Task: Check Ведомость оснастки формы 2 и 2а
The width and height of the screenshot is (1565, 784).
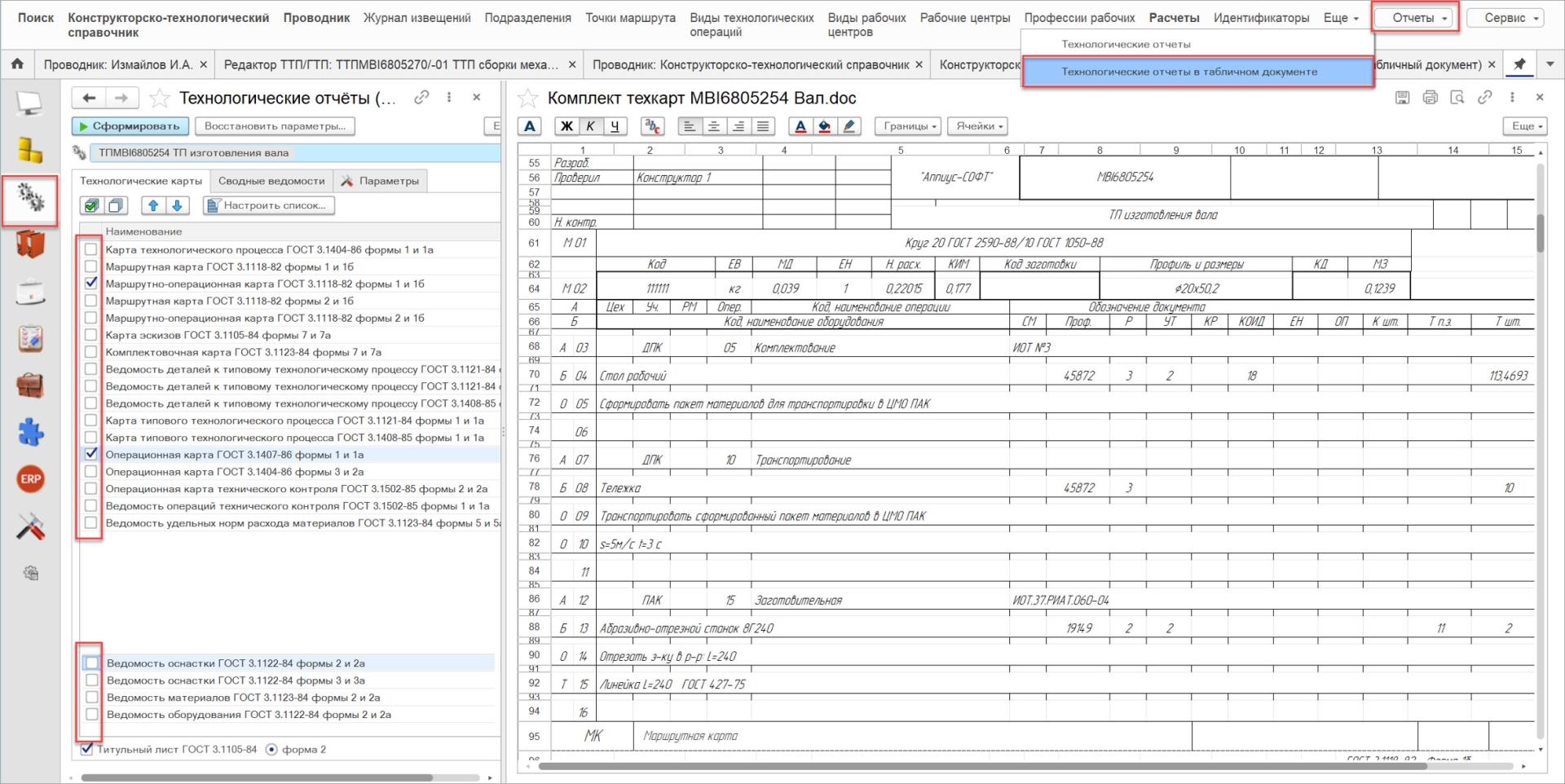Action: 91,663
